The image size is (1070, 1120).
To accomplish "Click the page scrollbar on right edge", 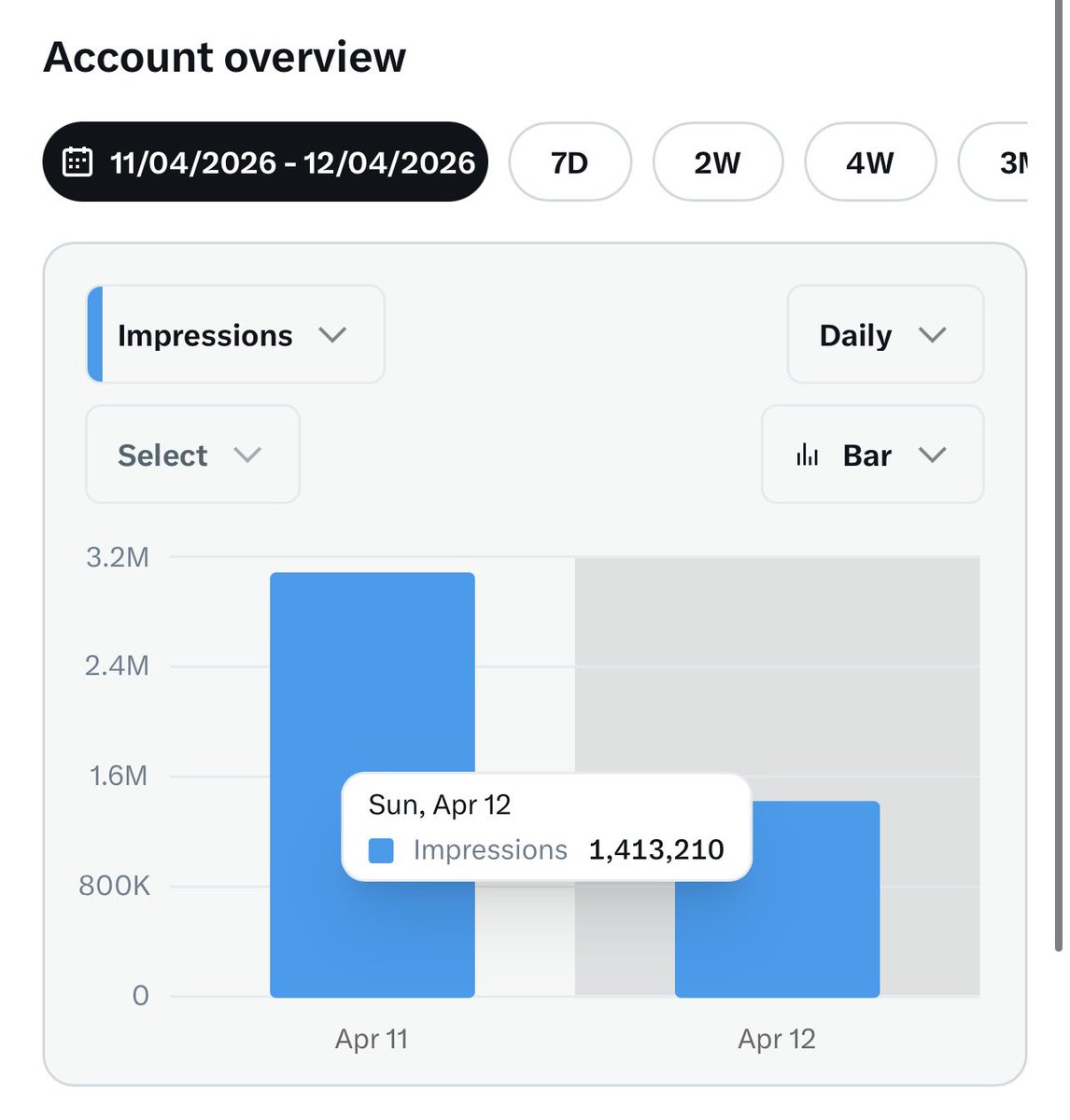I will click(1057, 476).
